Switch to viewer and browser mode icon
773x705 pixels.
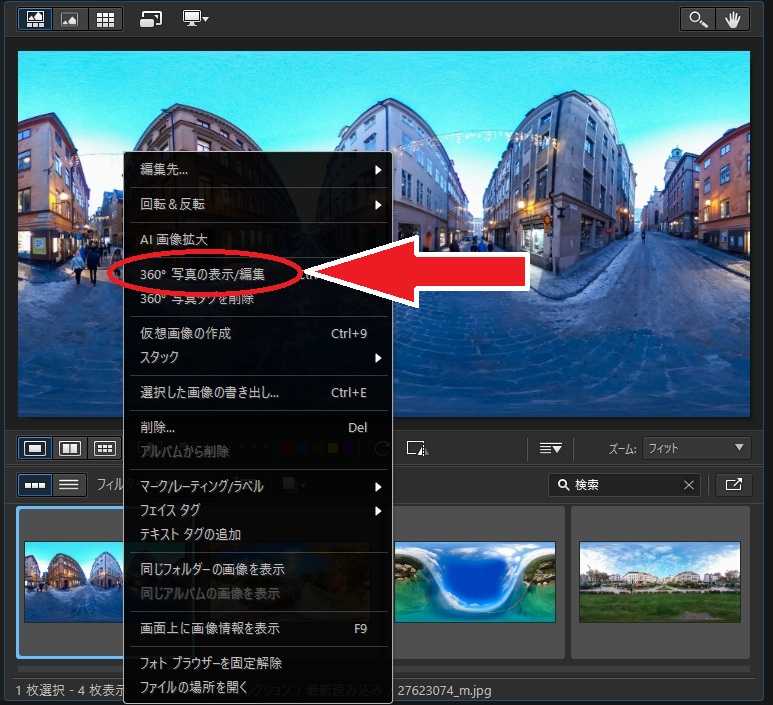[35, 20]
